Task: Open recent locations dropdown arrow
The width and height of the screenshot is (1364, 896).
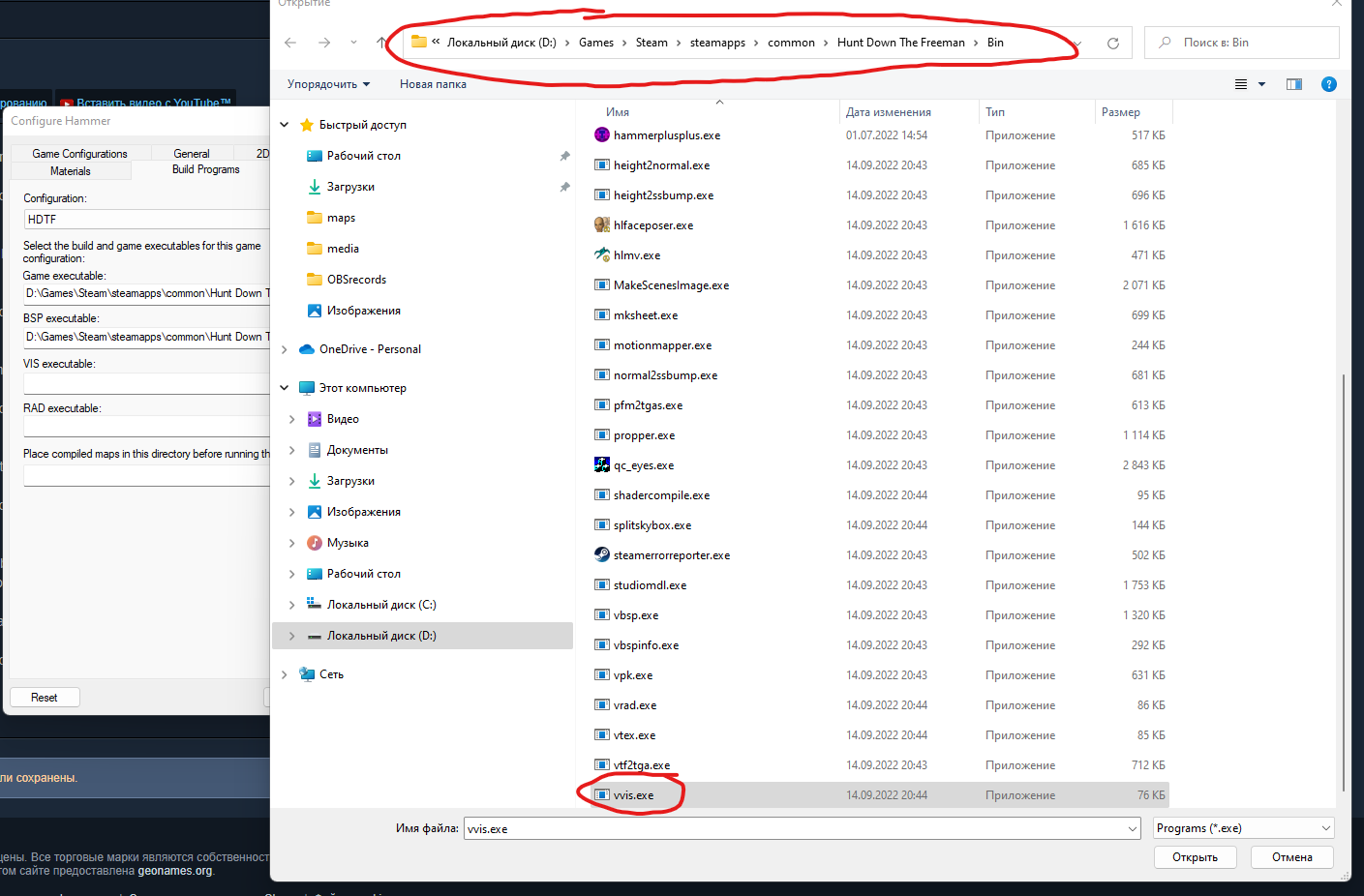Action: pyautogui.click(x=353, y=43)
